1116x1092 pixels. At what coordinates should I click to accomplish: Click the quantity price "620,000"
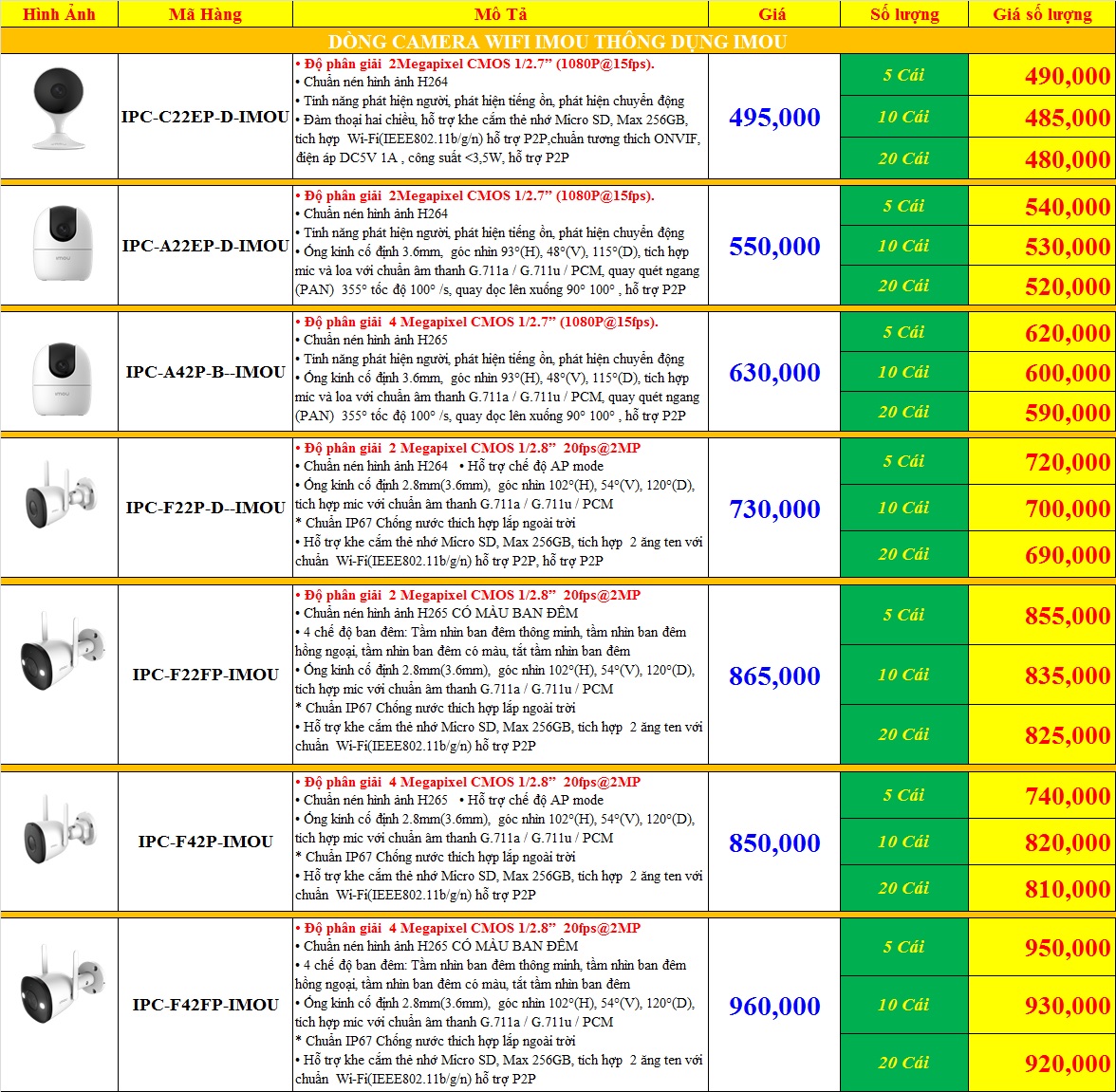coord(1068,333)
